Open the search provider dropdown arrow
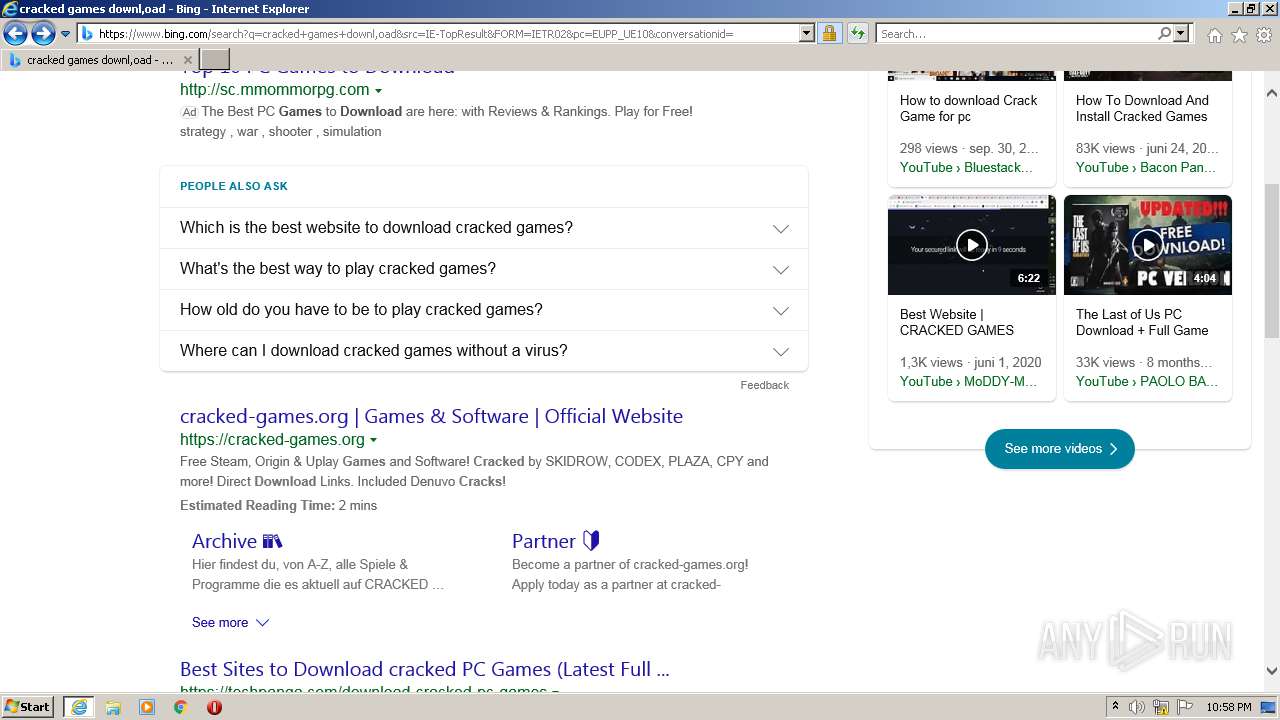1280x720 pixels. click(1181, 33)
